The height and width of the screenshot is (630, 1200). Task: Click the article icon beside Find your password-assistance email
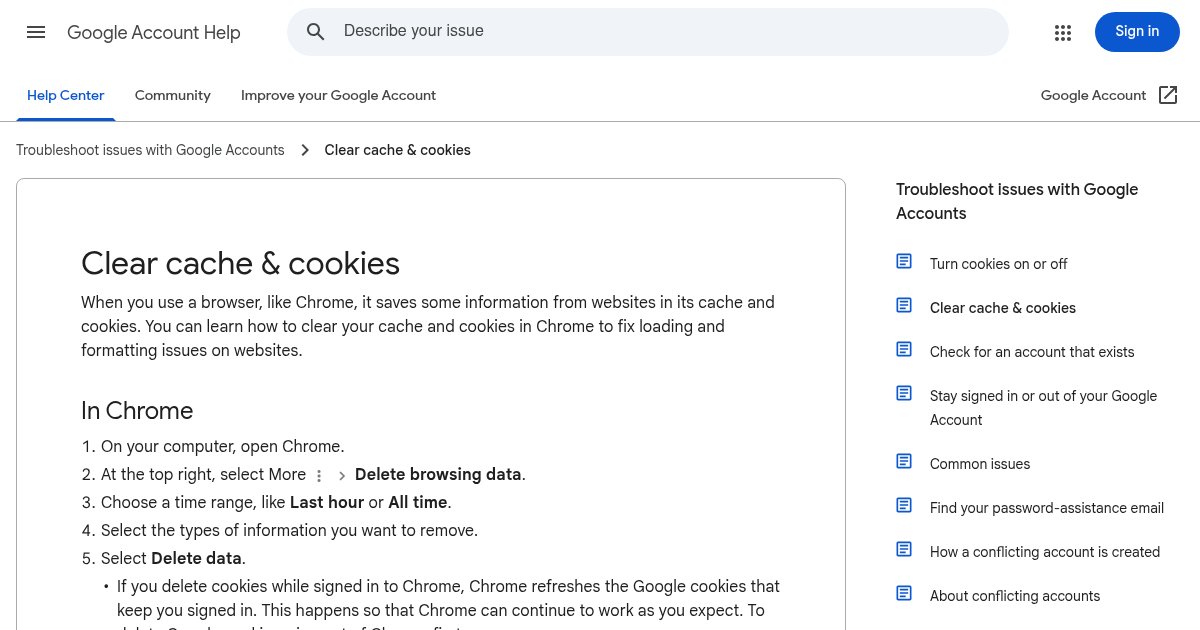[x=904, y=505]
